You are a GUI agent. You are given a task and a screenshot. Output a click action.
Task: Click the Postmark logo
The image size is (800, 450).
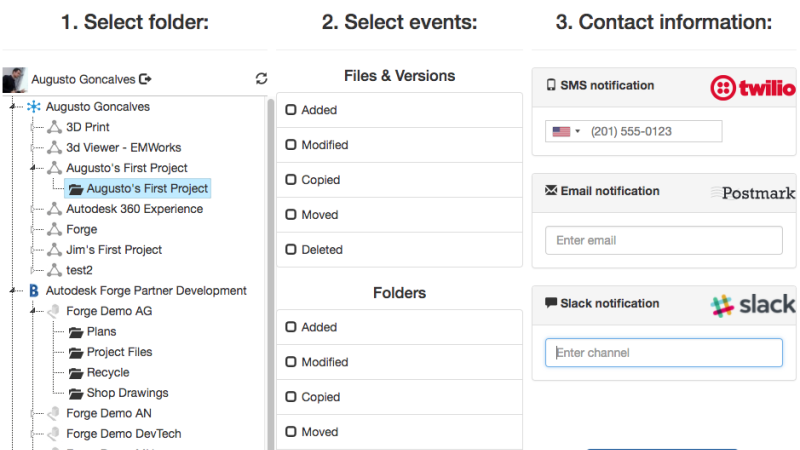pyautogui.click(x=758, y=192)
